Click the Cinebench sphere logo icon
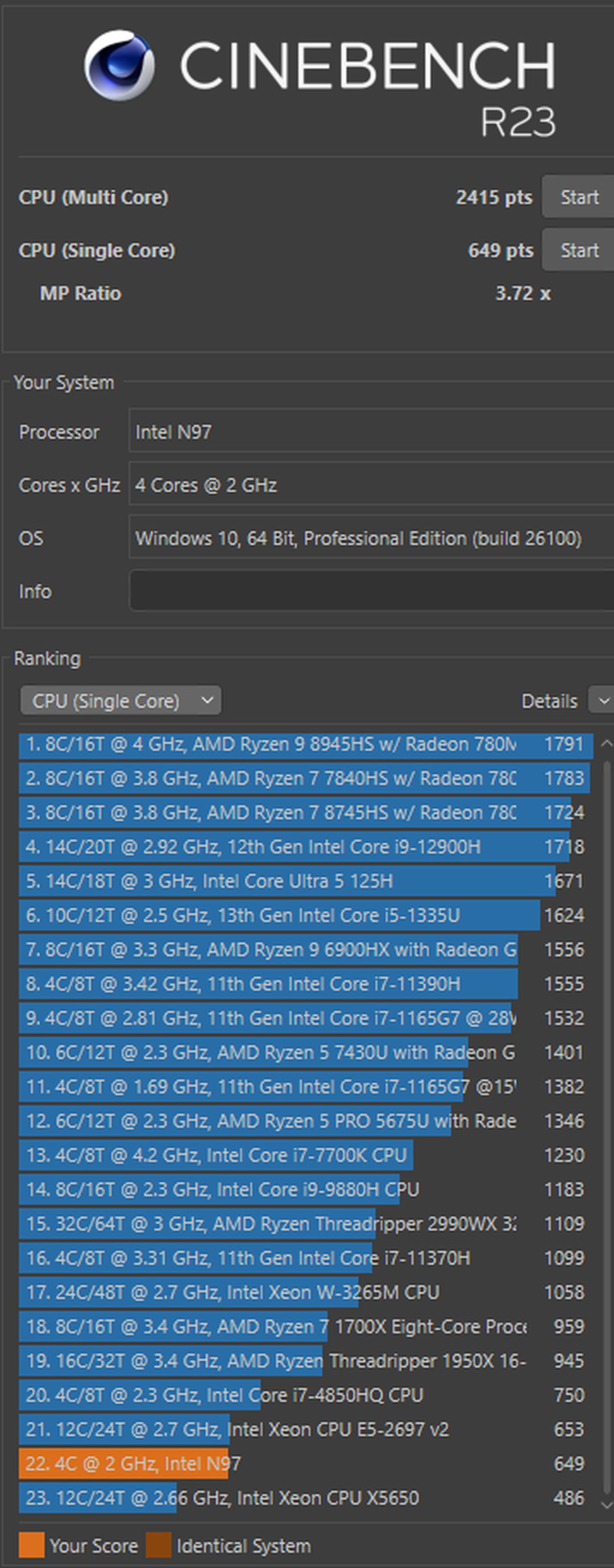 pyautogui.click(x=119, y=65)
